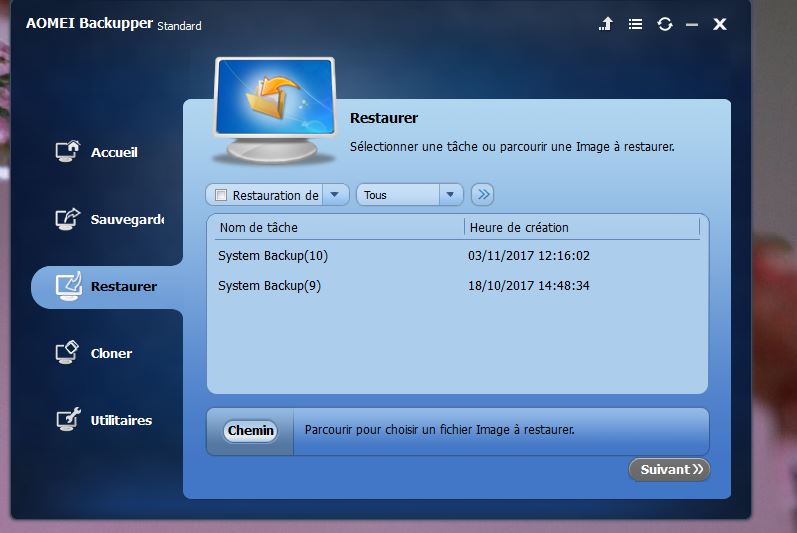
Task: Click the Suivant next button
Action: (669, 469)
